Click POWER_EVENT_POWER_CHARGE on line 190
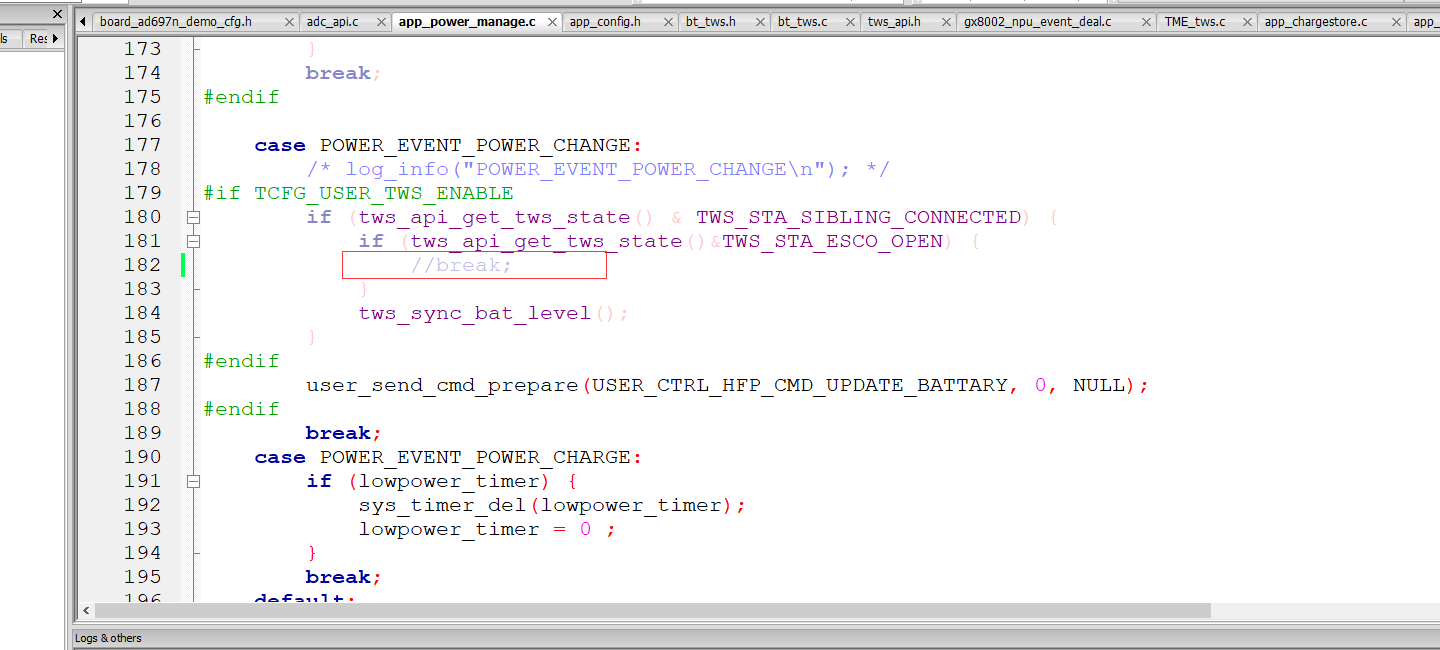1440x650 pixels. [475, 457]
